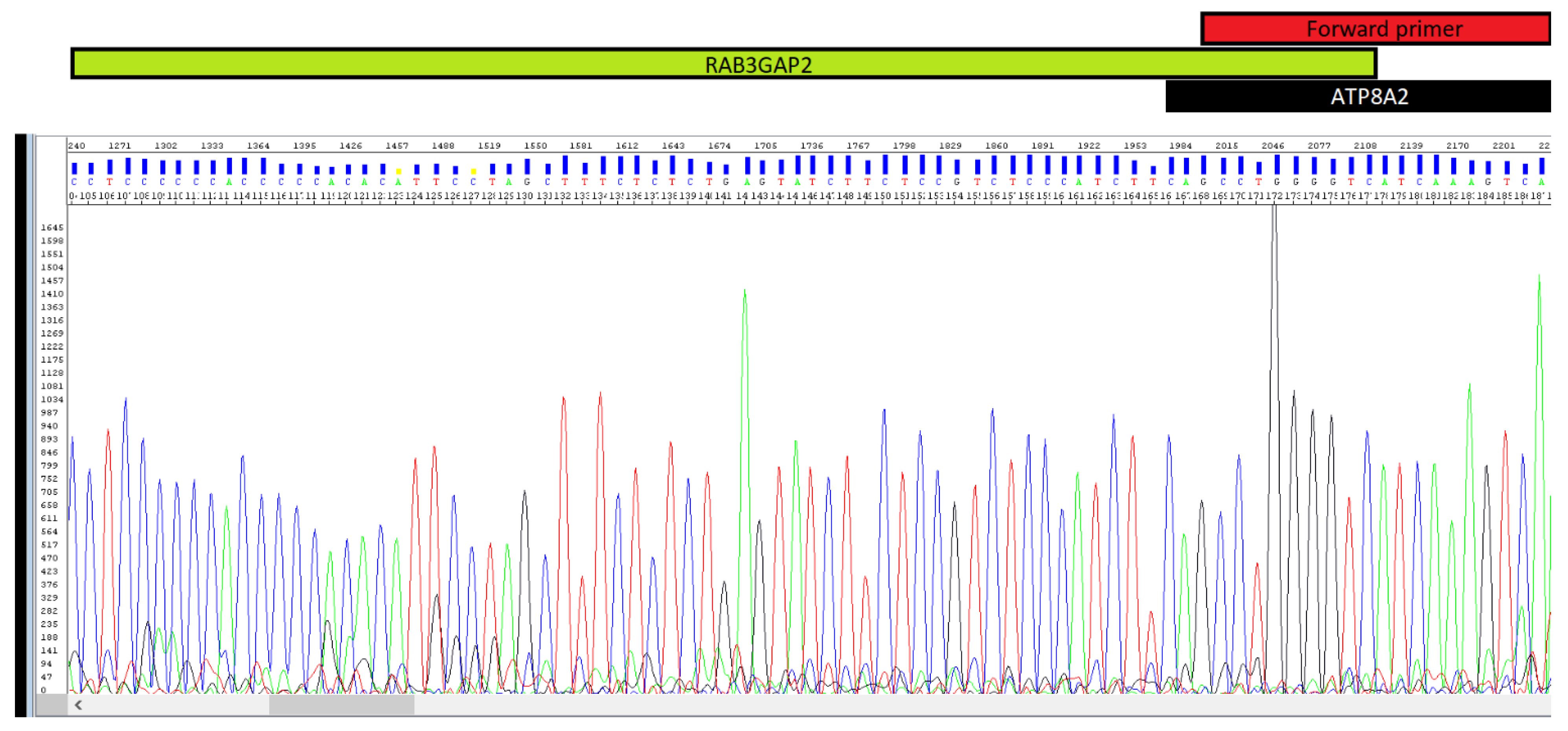1568x731 pixels.
Task: Click the horizontal scrollbar thumb
Action: (x=342, y=705)
